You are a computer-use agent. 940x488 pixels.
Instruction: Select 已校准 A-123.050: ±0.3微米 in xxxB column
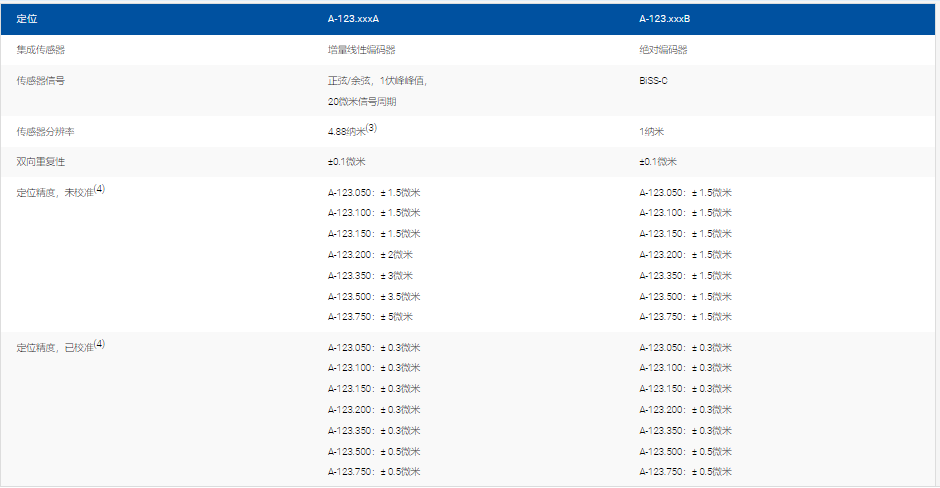click(685, 348)
